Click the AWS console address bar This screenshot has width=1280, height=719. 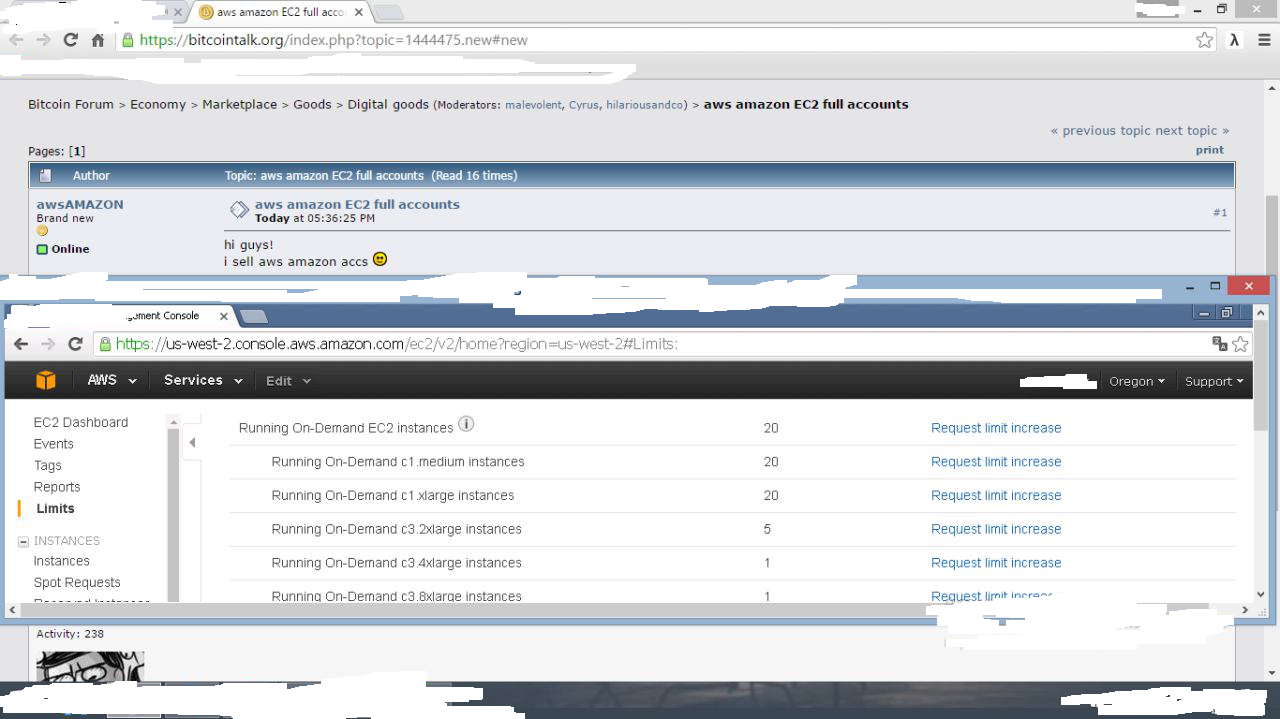coord(672,344)
